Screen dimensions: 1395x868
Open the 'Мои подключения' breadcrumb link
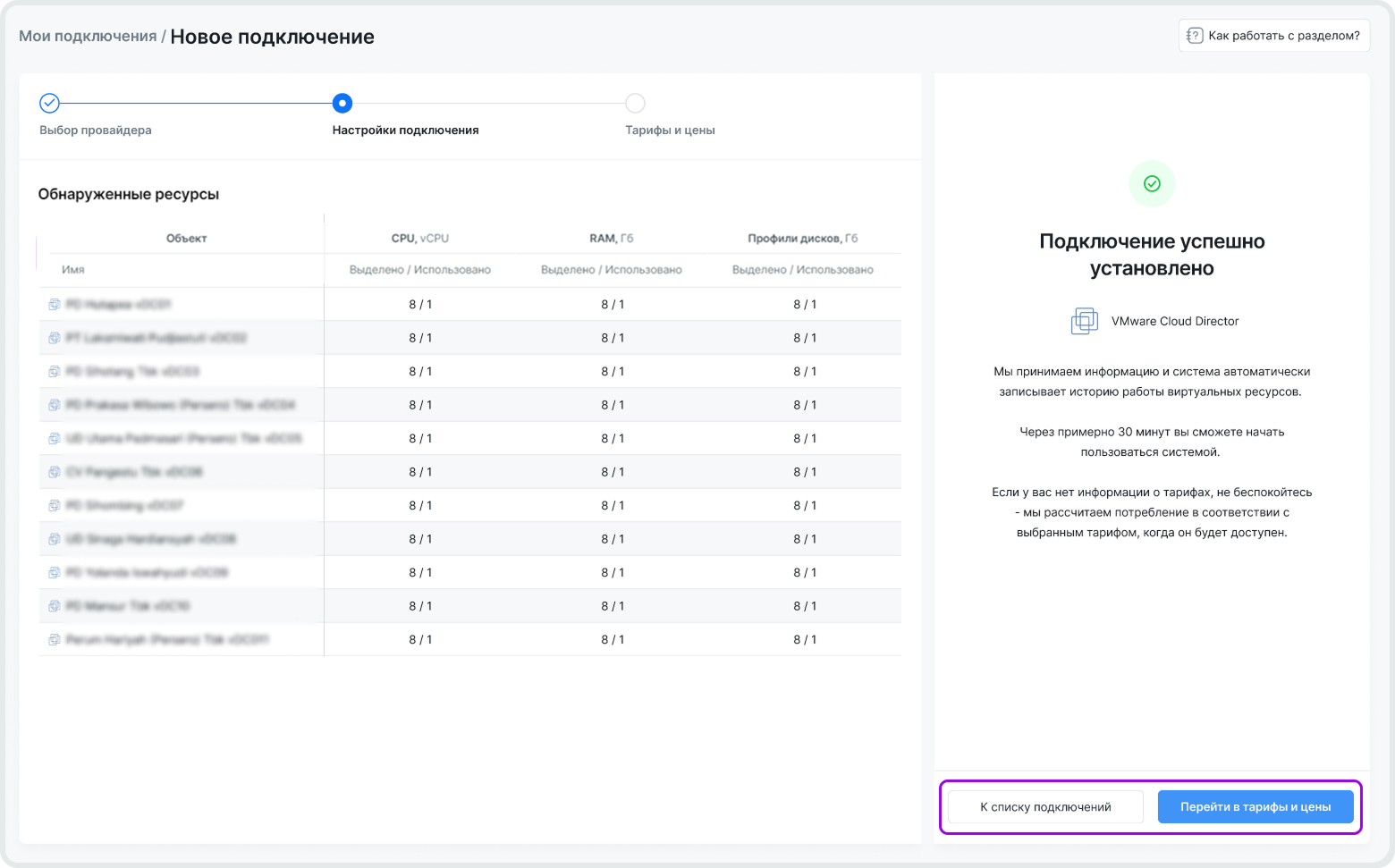pyautogui.click(x=88, y=37)
